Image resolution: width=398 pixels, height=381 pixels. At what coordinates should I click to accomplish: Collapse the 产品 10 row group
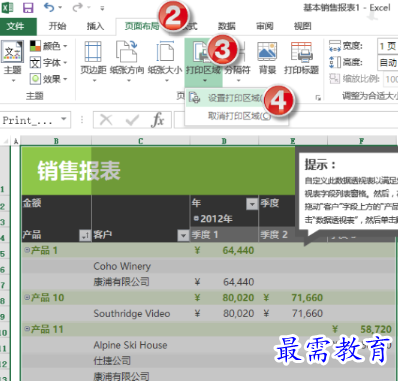27,297
